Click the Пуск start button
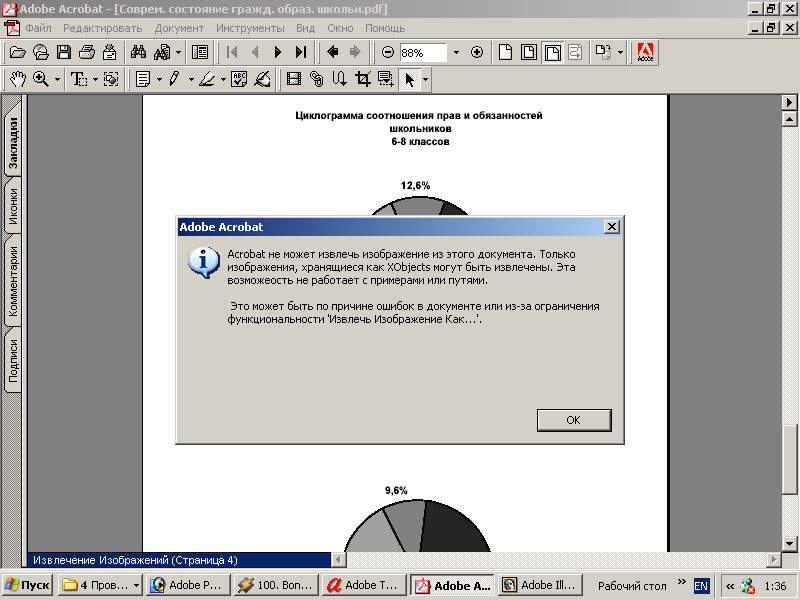The height and width of the screenshot is (600, 800). point(27,585)
